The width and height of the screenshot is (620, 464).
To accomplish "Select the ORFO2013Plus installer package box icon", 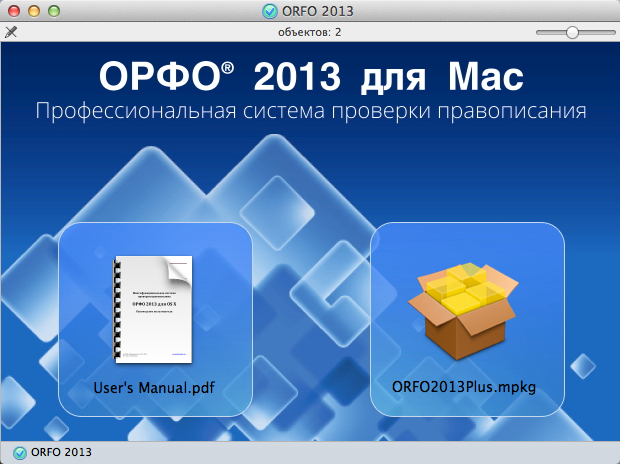I will click(463, 311).
